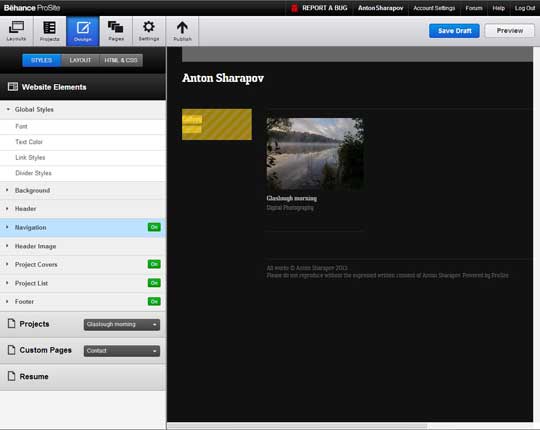Click the Preview button

(510, 31)
